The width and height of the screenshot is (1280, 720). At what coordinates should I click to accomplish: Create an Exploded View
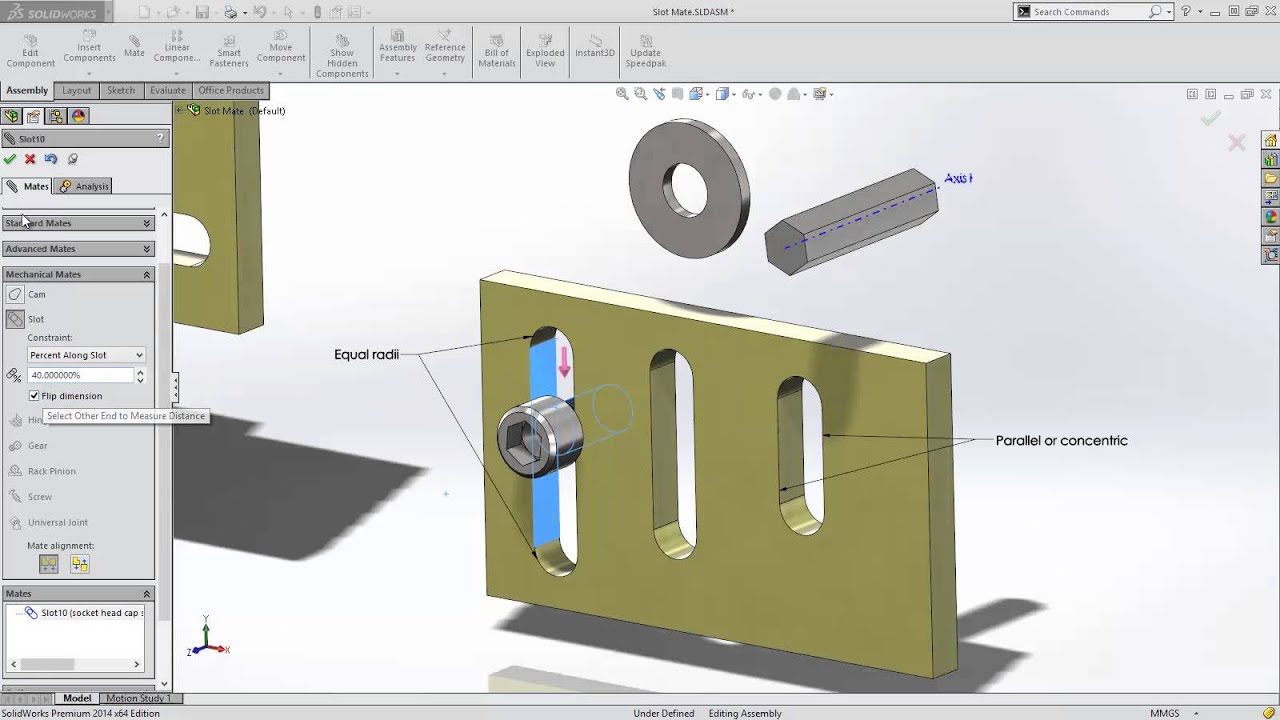pyautogui.click(x=545, y=51)
